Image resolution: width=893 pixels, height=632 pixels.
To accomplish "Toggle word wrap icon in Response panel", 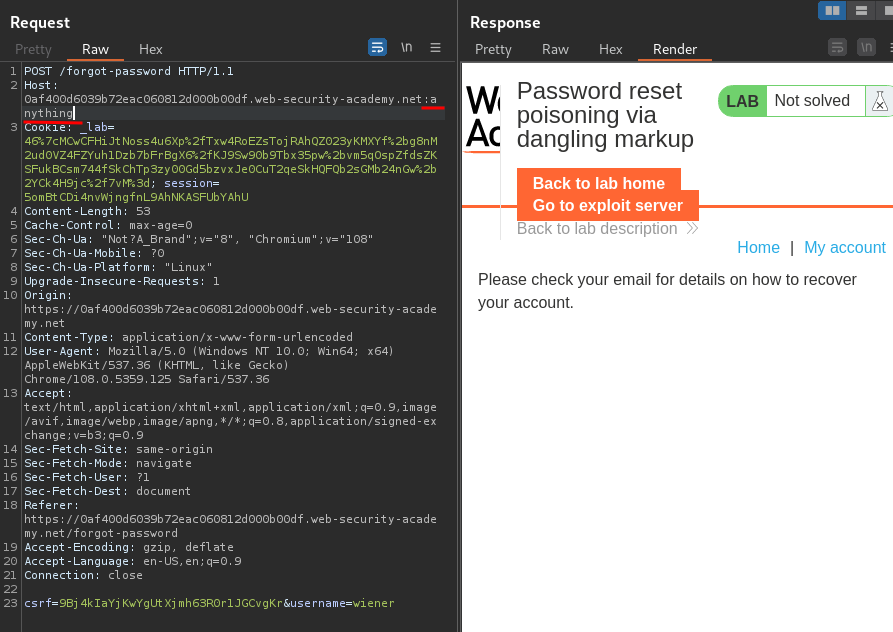I will coord(837,47).
